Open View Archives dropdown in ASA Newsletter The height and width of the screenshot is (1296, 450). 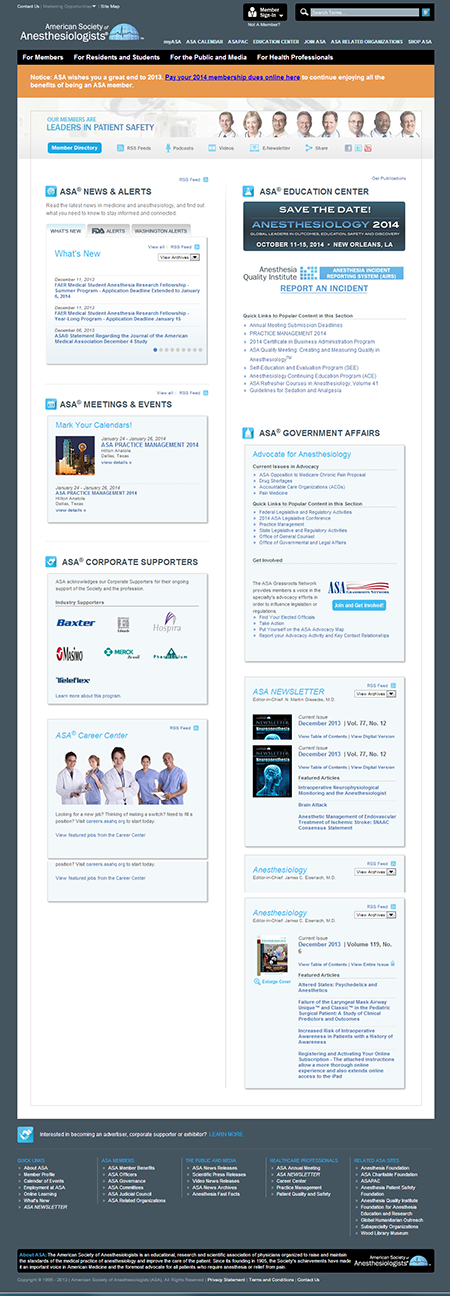376,693
